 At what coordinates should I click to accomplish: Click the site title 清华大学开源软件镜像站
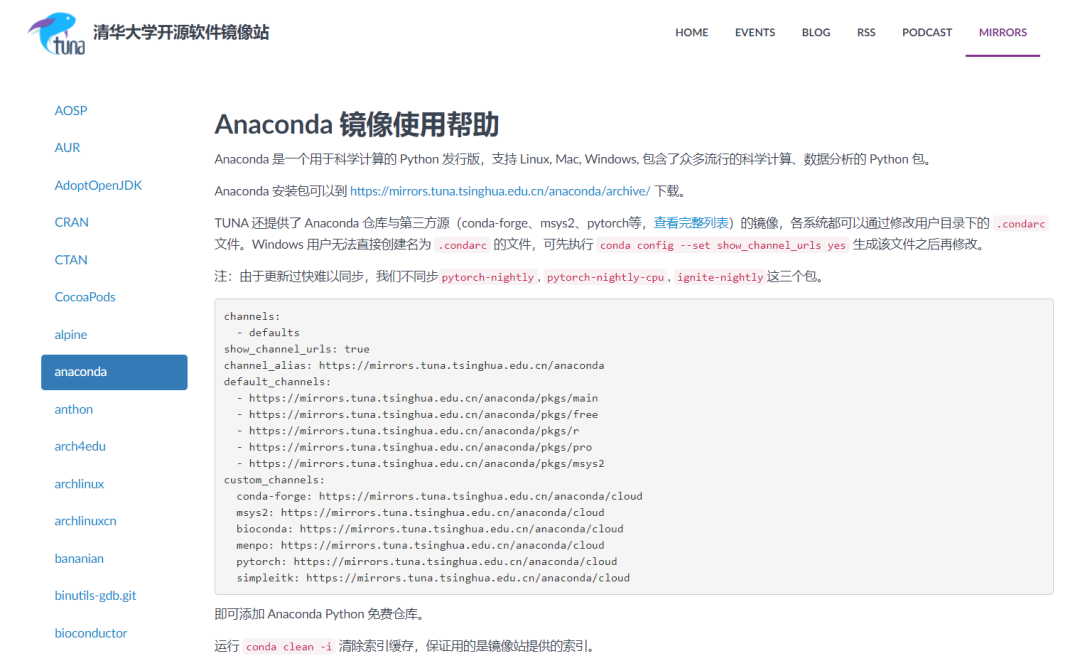[181, 32]
